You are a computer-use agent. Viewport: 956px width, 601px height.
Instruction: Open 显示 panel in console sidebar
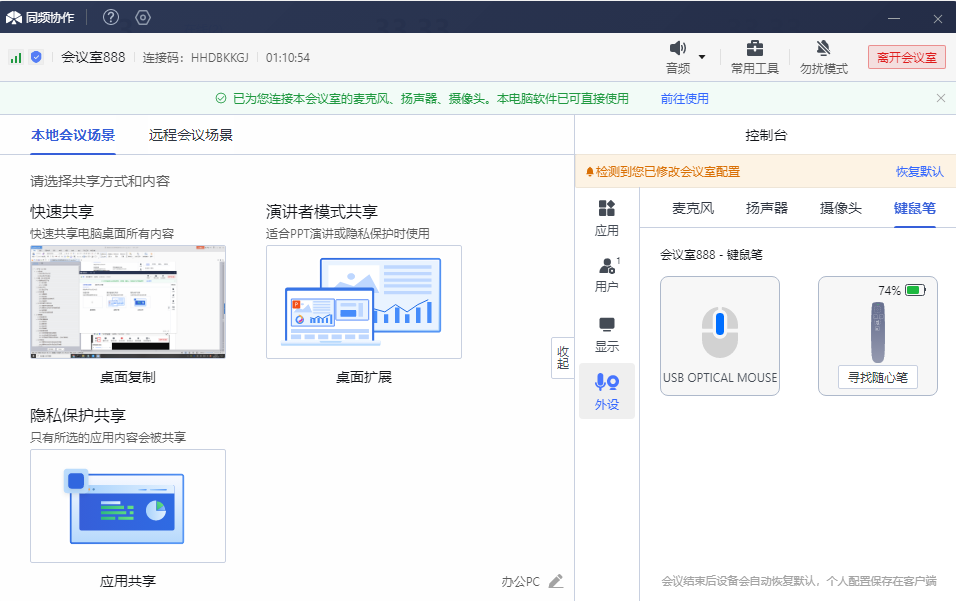tap(607, 334)
